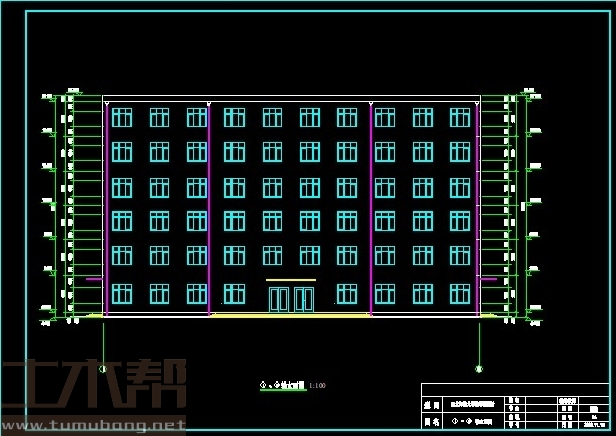
Task: Click the left entrance door
Action: point(278,299)
